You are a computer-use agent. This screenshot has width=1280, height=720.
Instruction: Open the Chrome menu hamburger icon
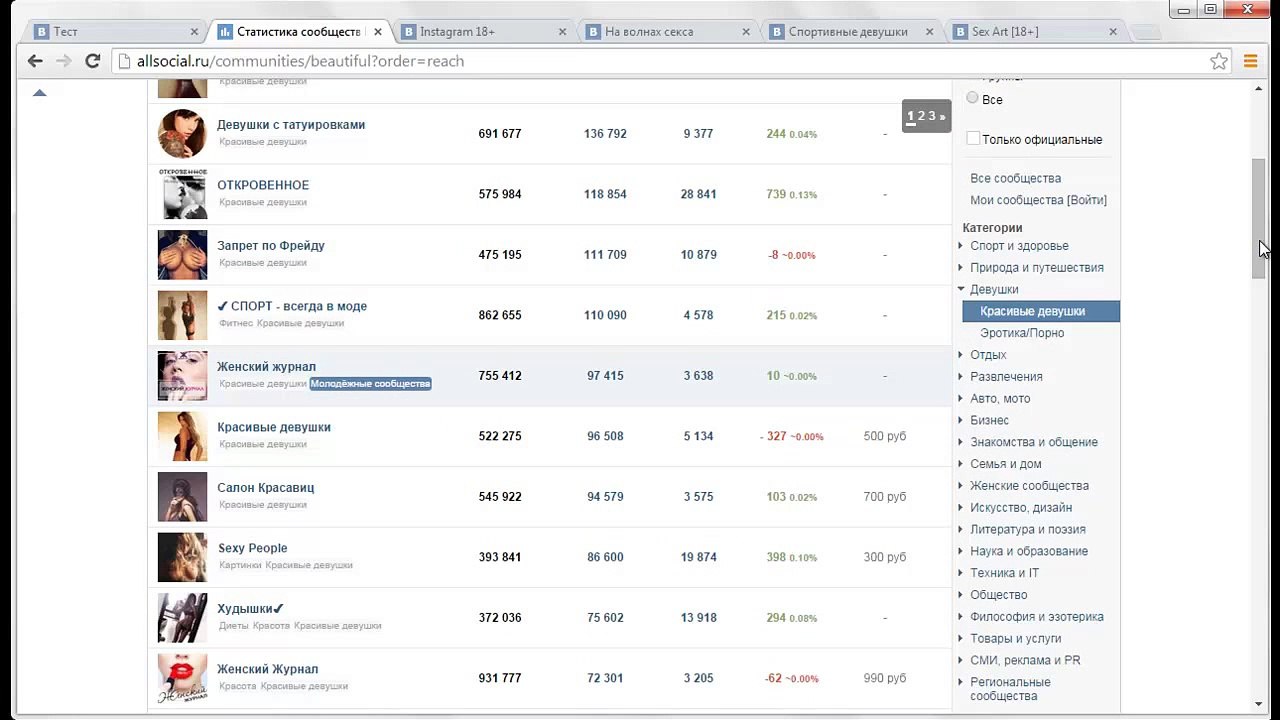tap(1250, 61)
